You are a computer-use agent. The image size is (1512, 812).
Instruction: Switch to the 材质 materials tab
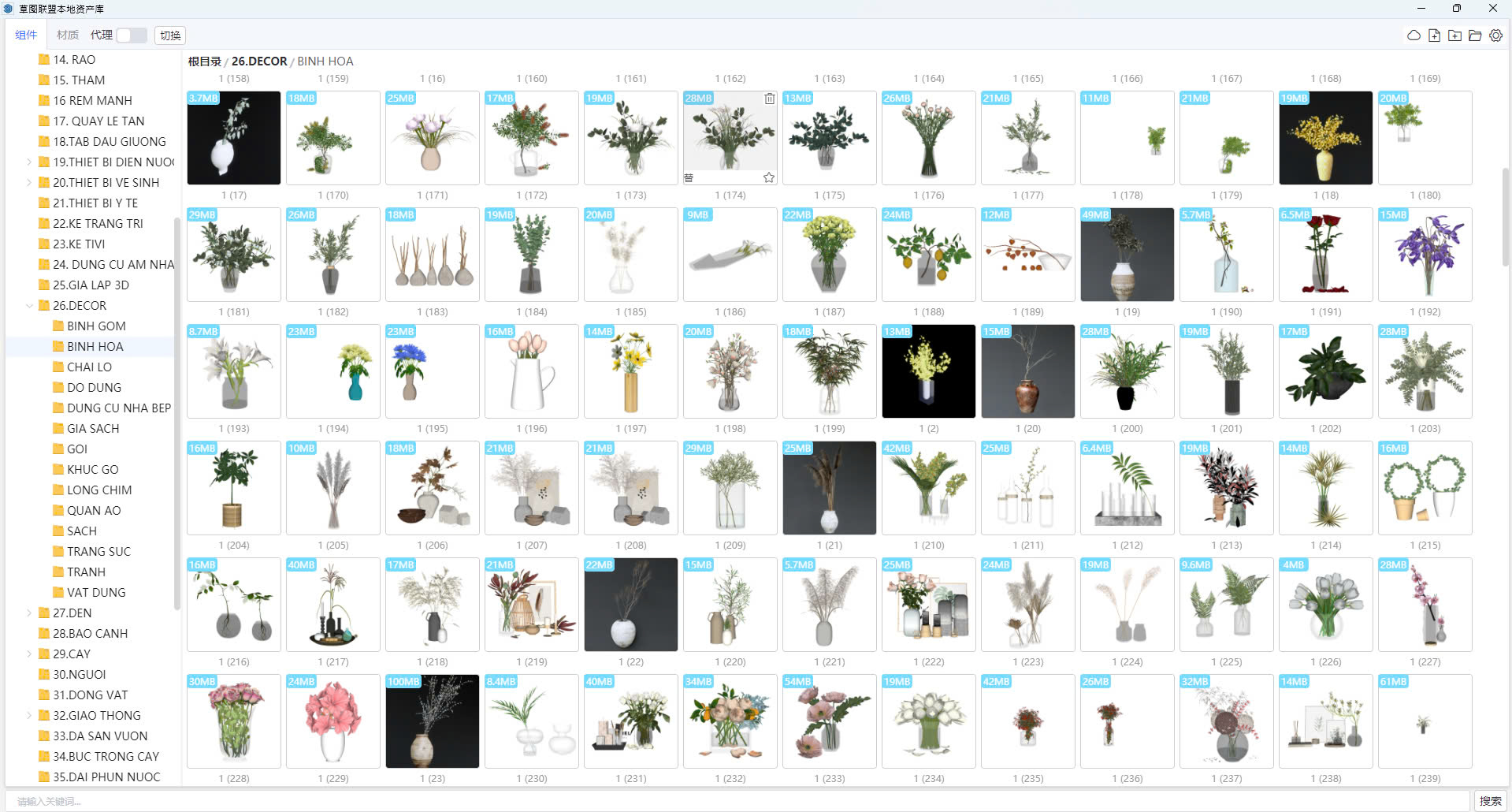[x=68, y=35]
